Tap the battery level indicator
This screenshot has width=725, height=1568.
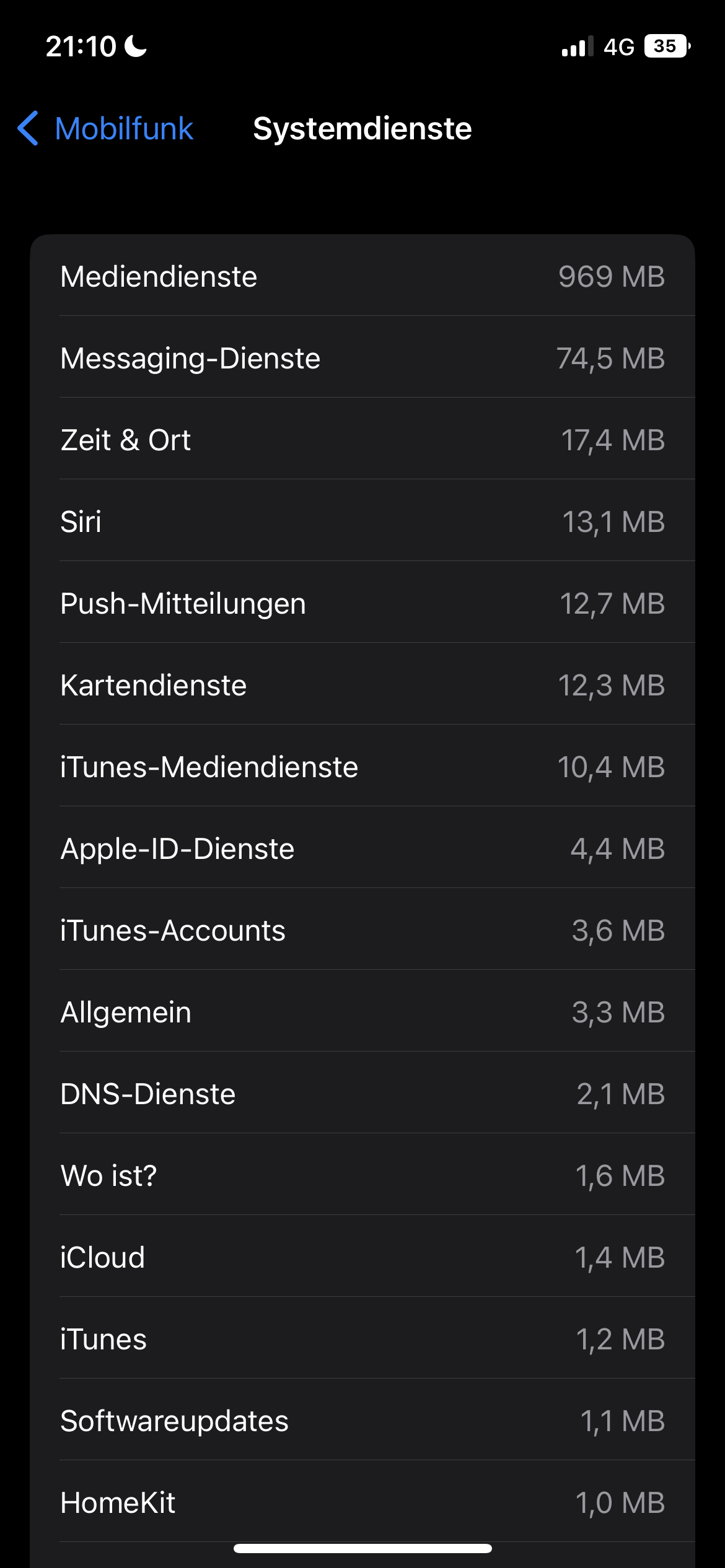click(x=667, y=46)
